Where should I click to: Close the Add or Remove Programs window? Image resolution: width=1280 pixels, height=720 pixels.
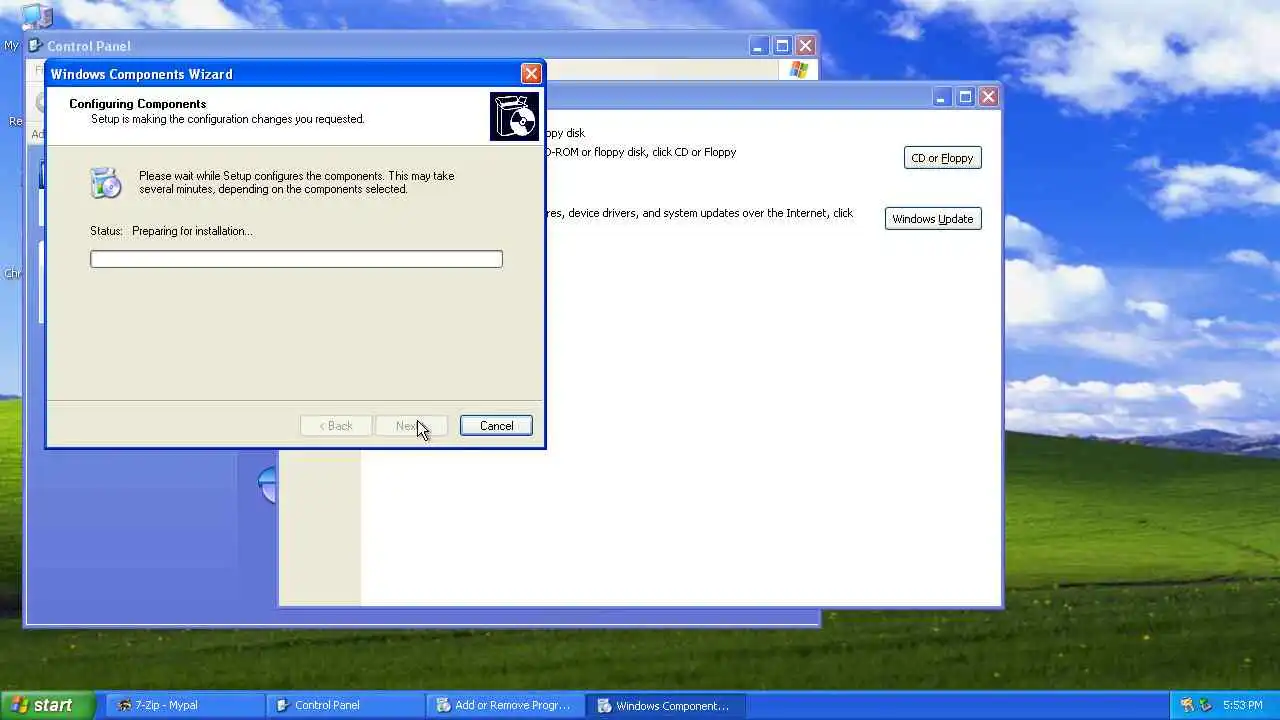[x=988, y=97]
